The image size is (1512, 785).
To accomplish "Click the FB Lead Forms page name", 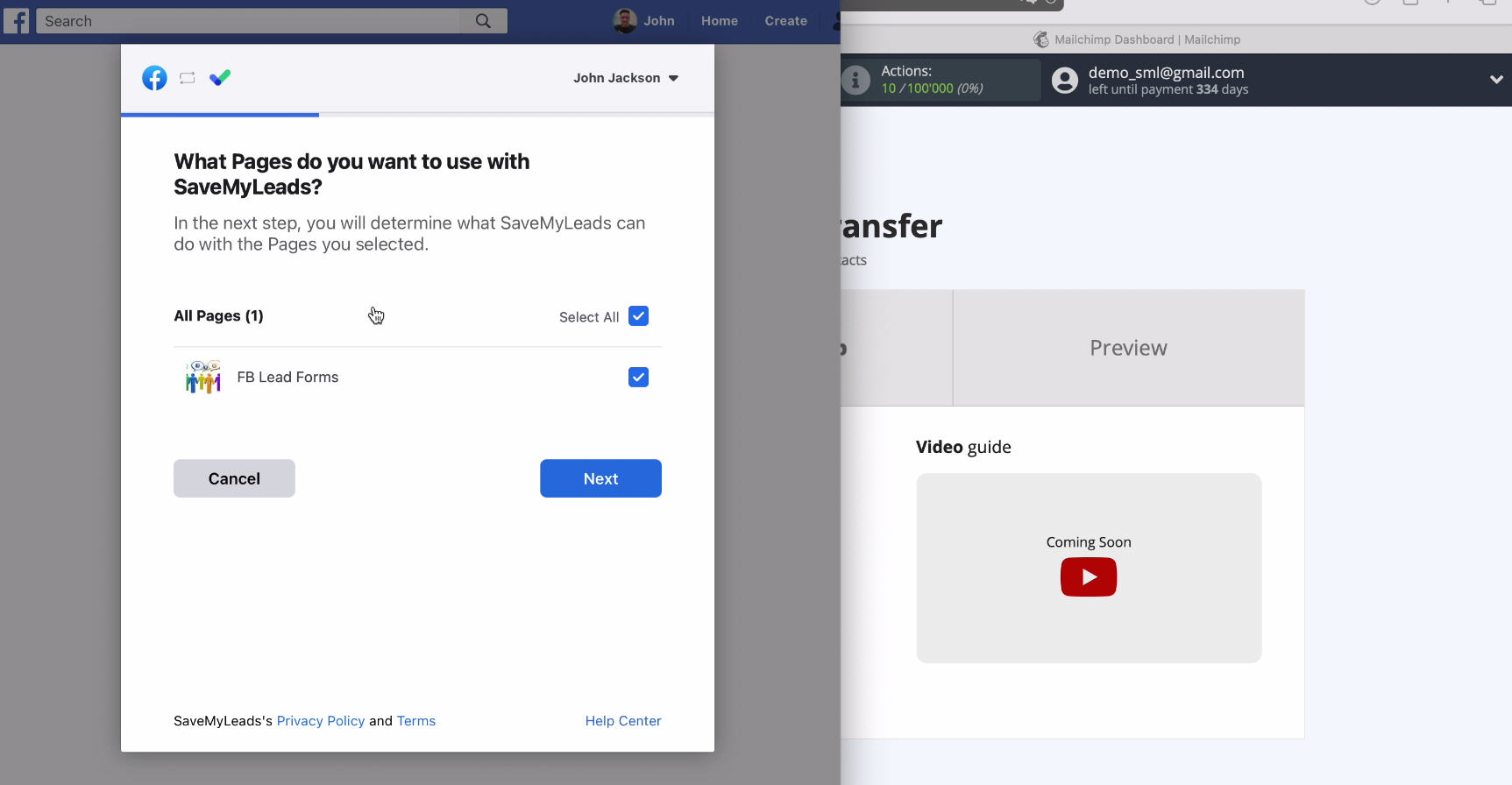I will pos(287,377).
